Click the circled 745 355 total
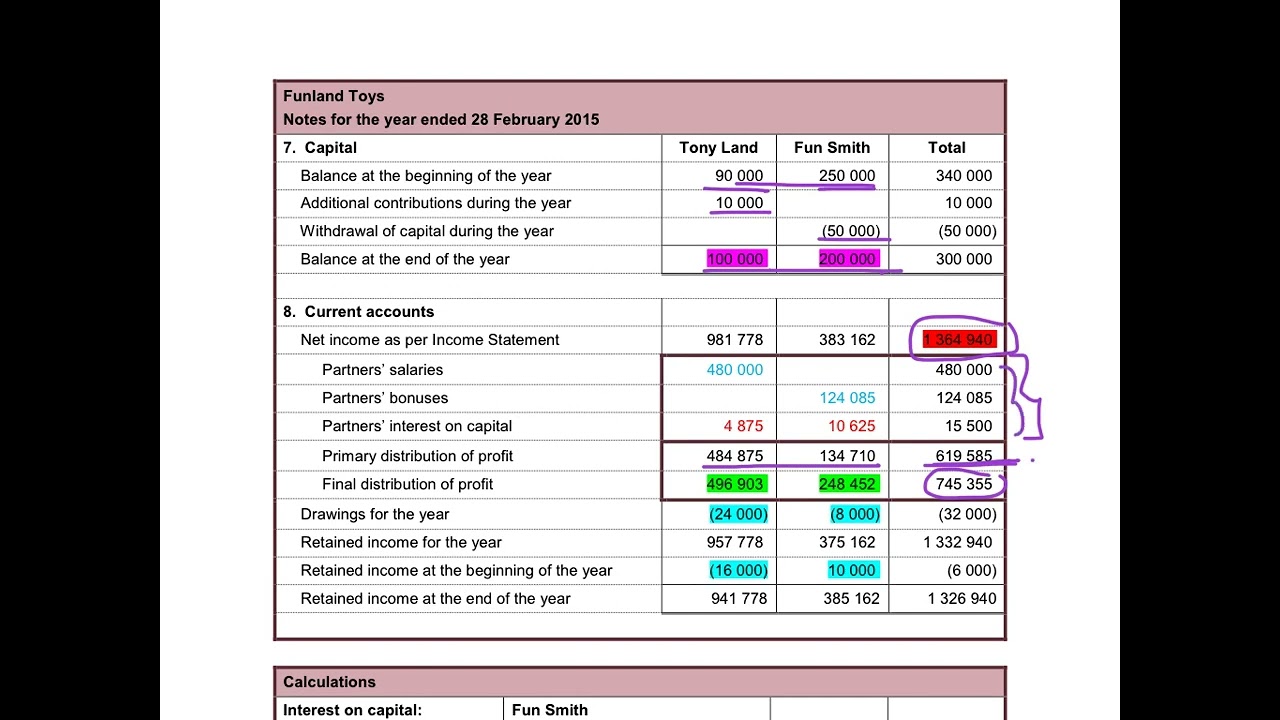Image resolution: width=1280 pixels, height=720 pixels. pyautogui.click(x=964, y=484)
